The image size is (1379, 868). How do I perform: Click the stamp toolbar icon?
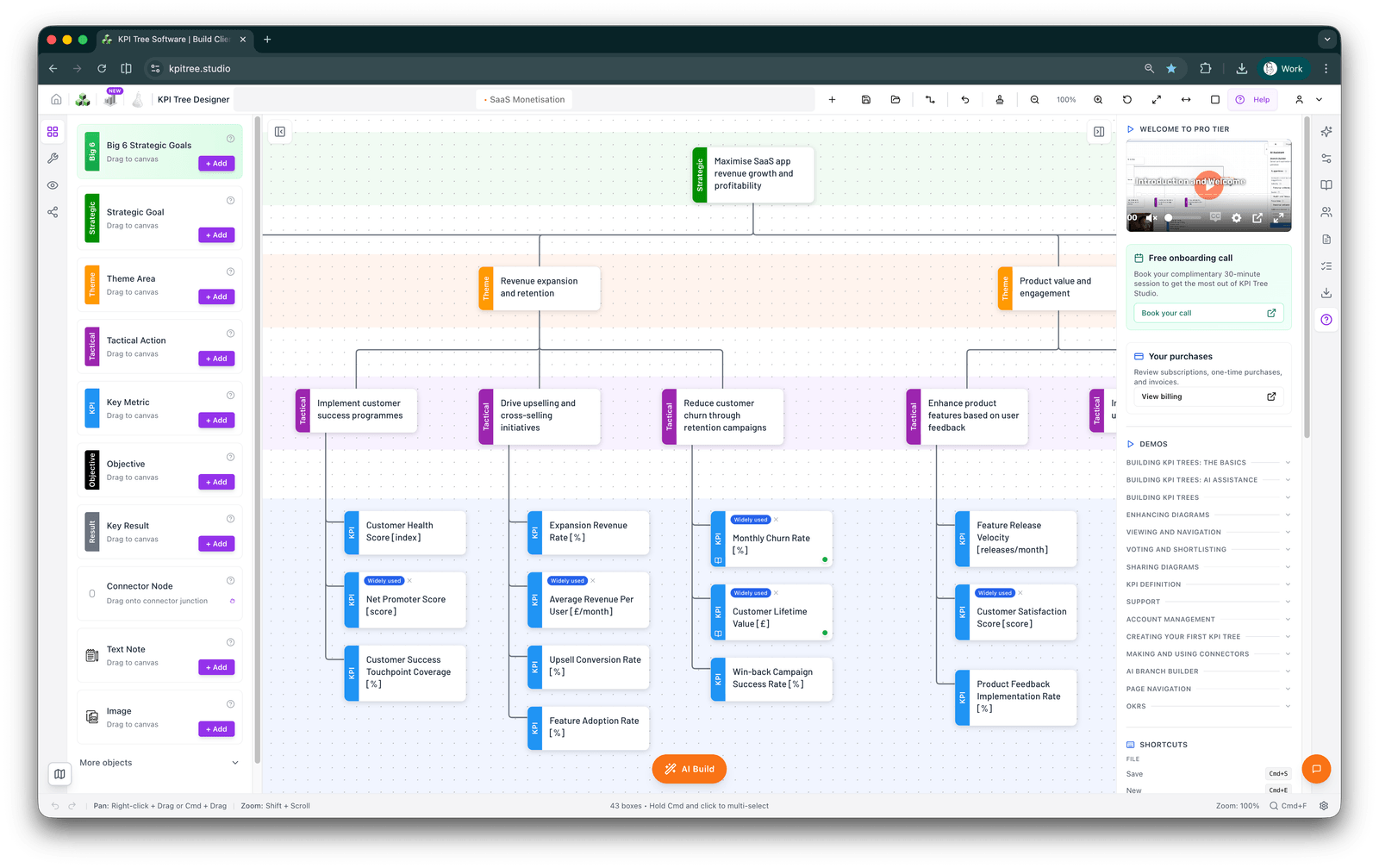tap(1000, 100)
